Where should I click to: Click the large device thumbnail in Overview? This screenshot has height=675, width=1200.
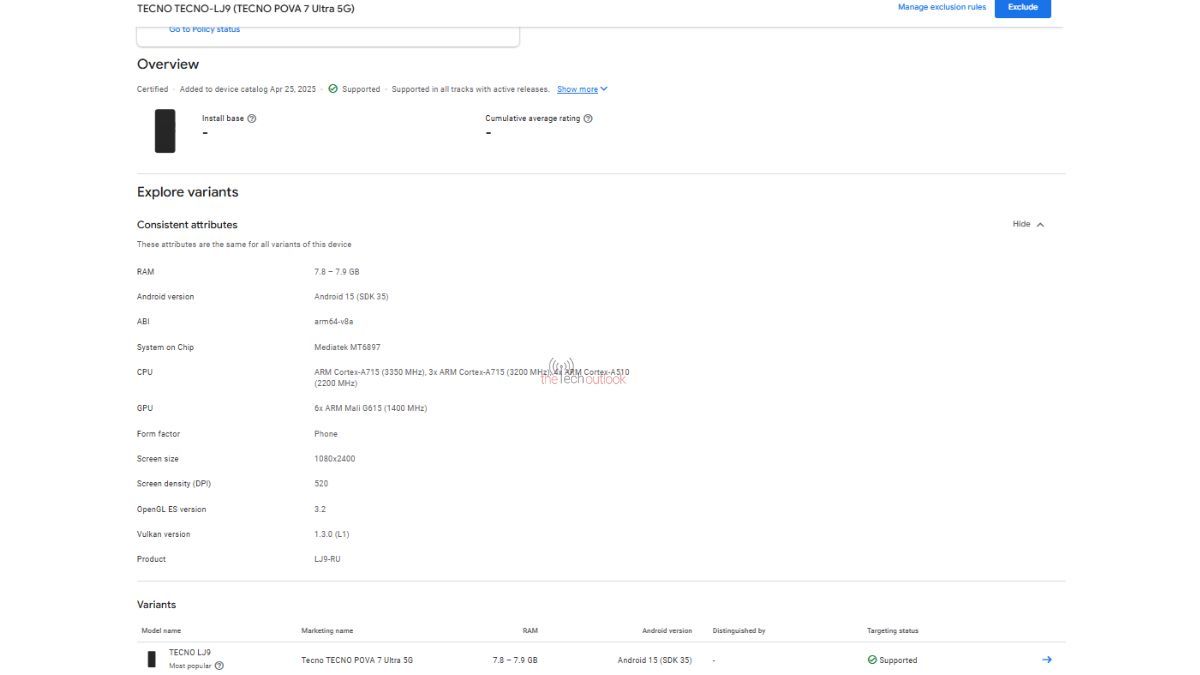(x=165, y=131)
